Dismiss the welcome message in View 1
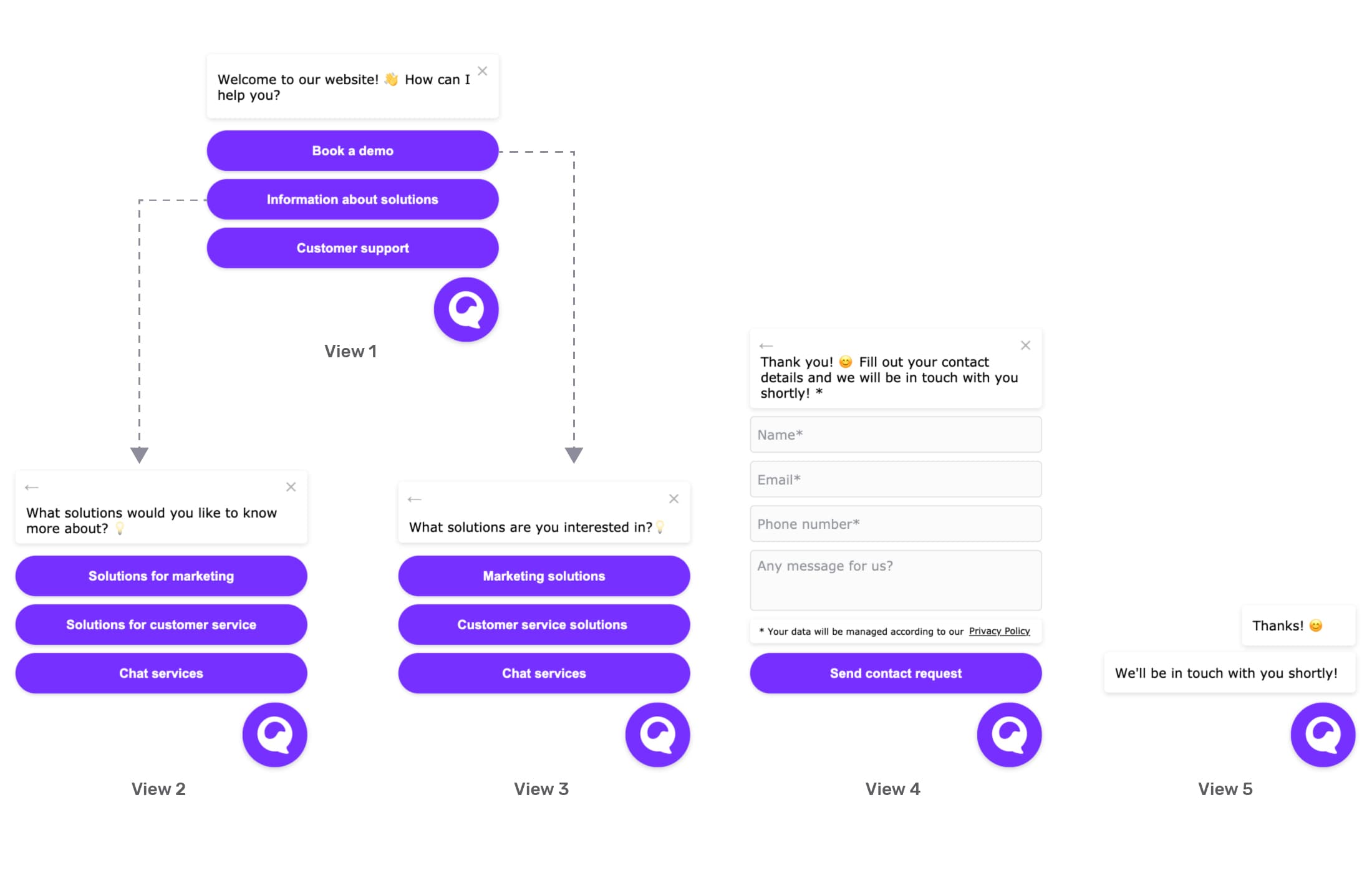Screen dimensions: 1372x873 pyautogui.click(x=482, y=70)
